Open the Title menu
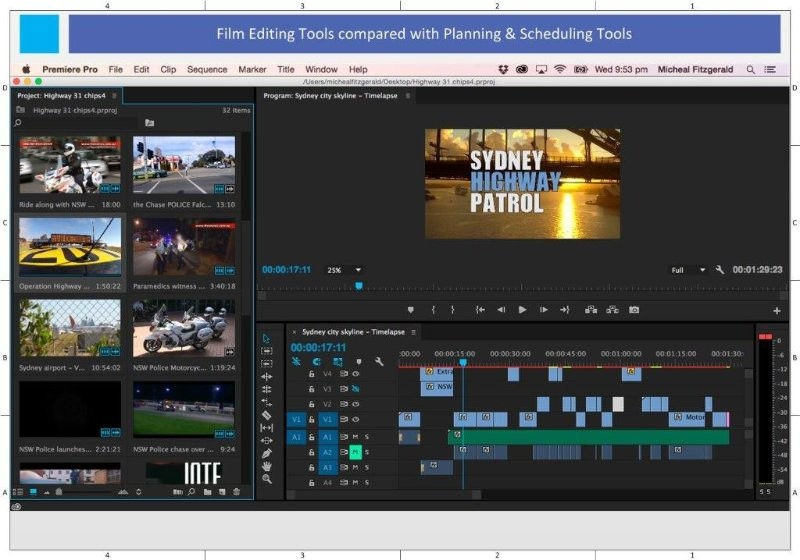The width and height of the screenshot is (800, 560). click(x=286, y=69)
